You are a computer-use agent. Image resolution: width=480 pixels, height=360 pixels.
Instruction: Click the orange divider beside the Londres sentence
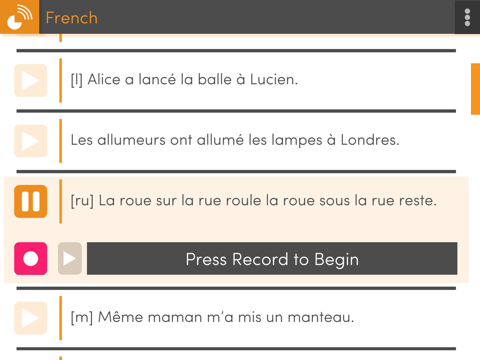click(60, 141)
